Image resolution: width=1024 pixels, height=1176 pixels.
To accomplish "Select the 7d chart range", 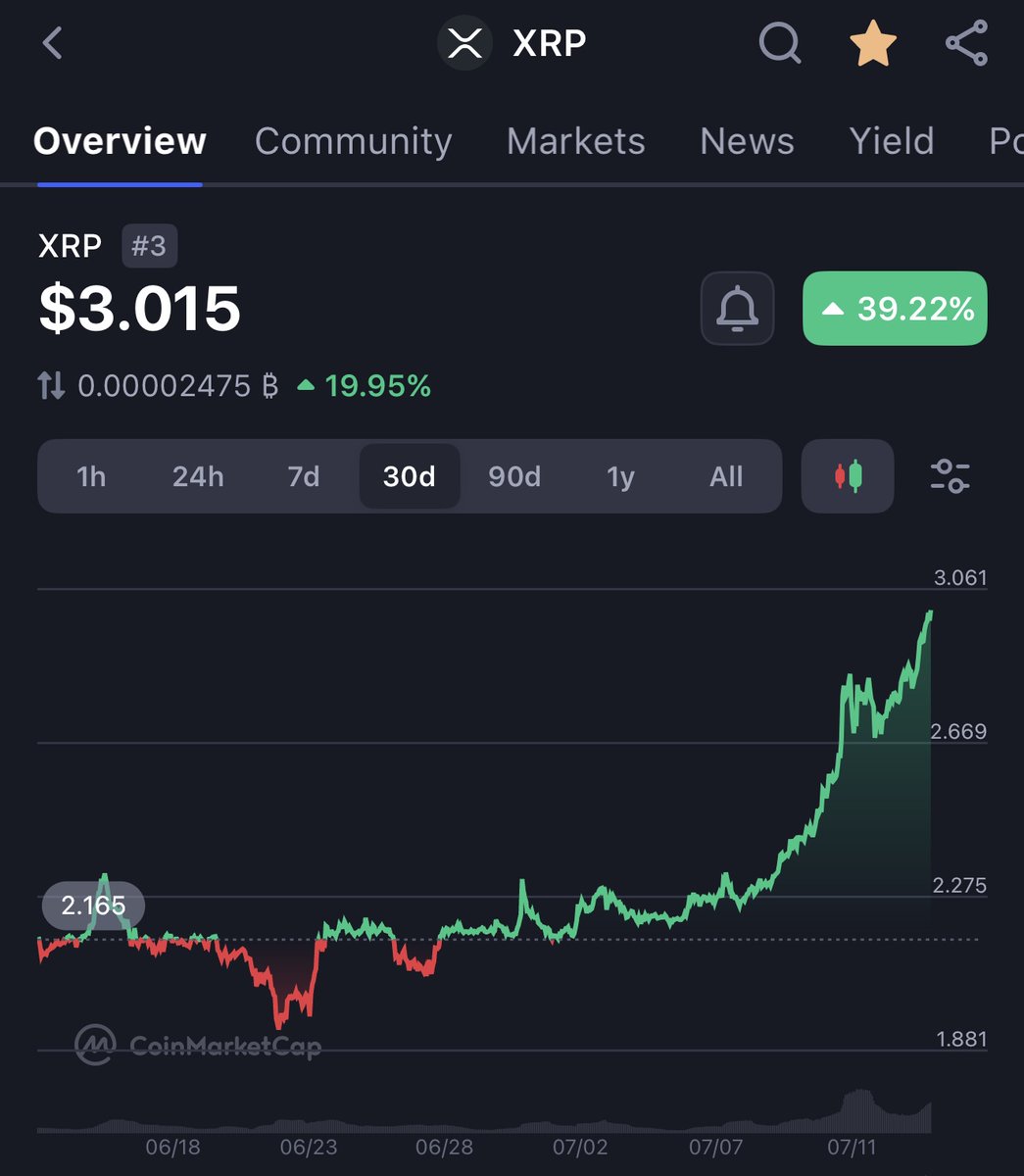I will tap(304, 476).
